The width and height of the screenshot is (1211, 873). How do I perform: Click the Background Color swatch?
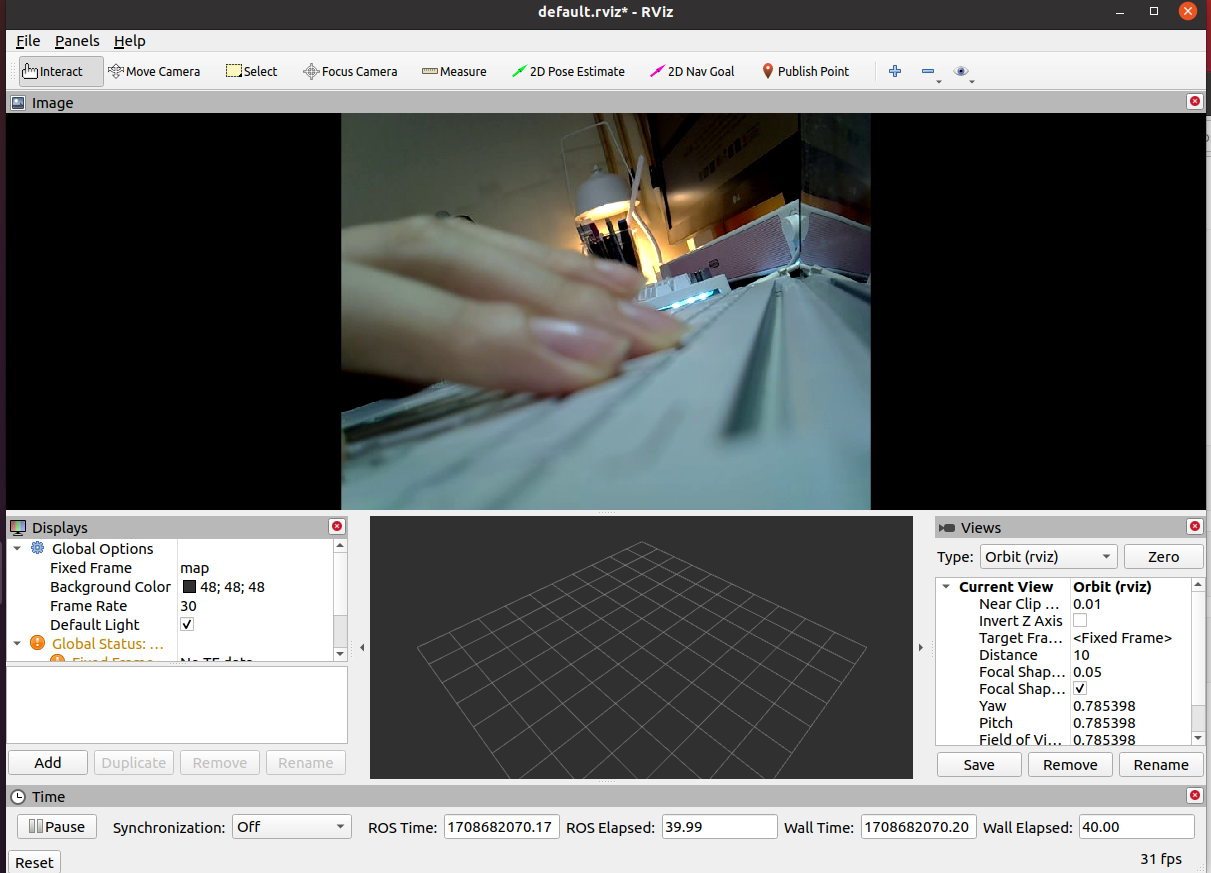click(189, 587)
